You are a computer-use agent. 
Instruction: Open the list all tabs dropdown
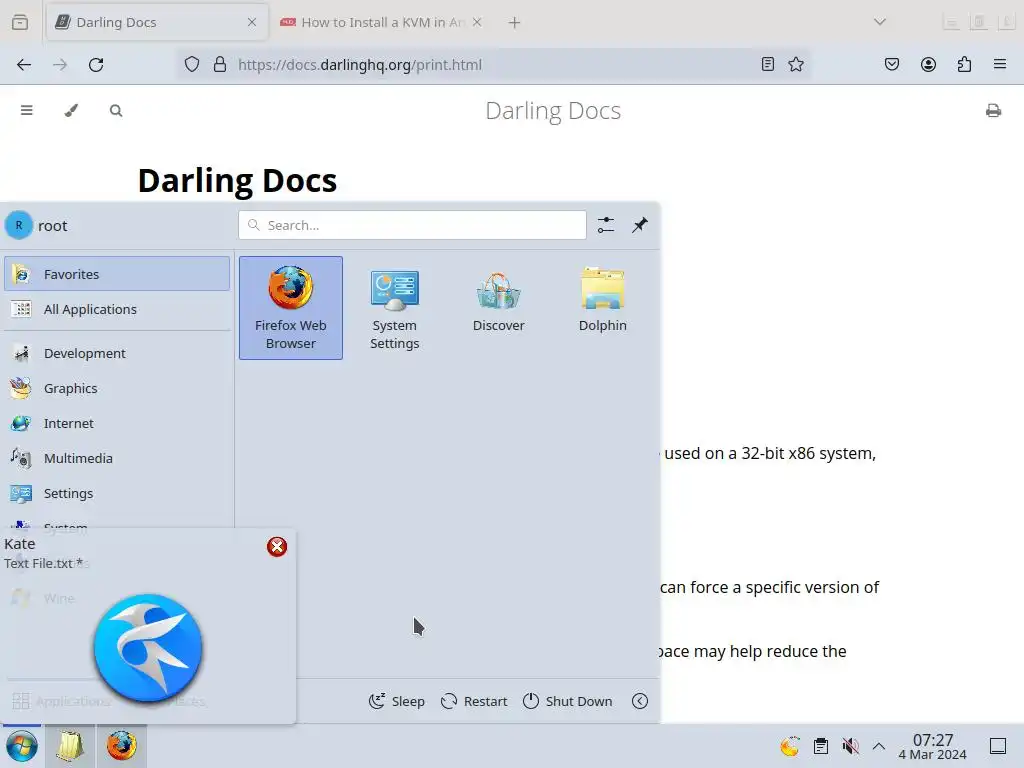coord(880,22)
